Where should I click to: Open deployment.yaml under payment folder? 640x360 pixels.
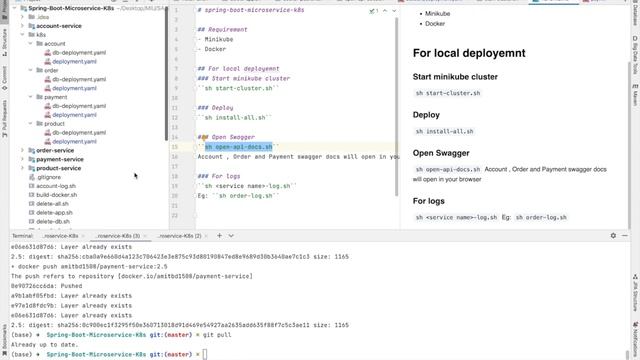point(74,115)
